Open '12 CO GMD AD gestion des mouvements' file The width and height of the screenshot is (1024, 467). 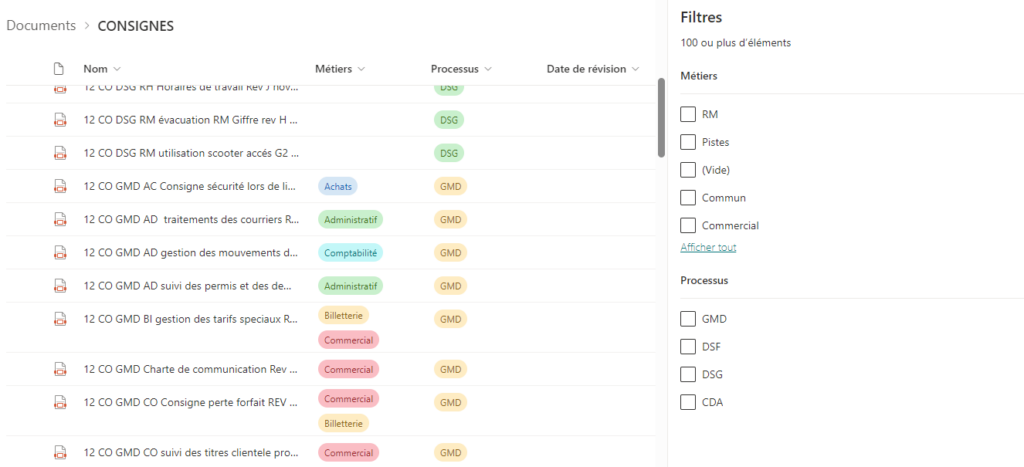pyautogui.click(x=191, y=253)
